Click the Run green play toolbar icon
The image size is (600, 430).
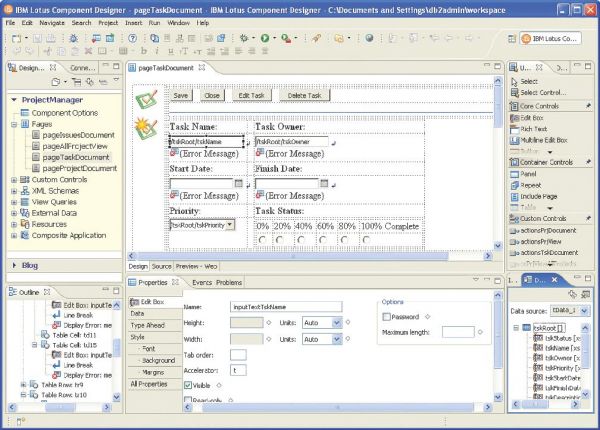click(x=265, y=38)
